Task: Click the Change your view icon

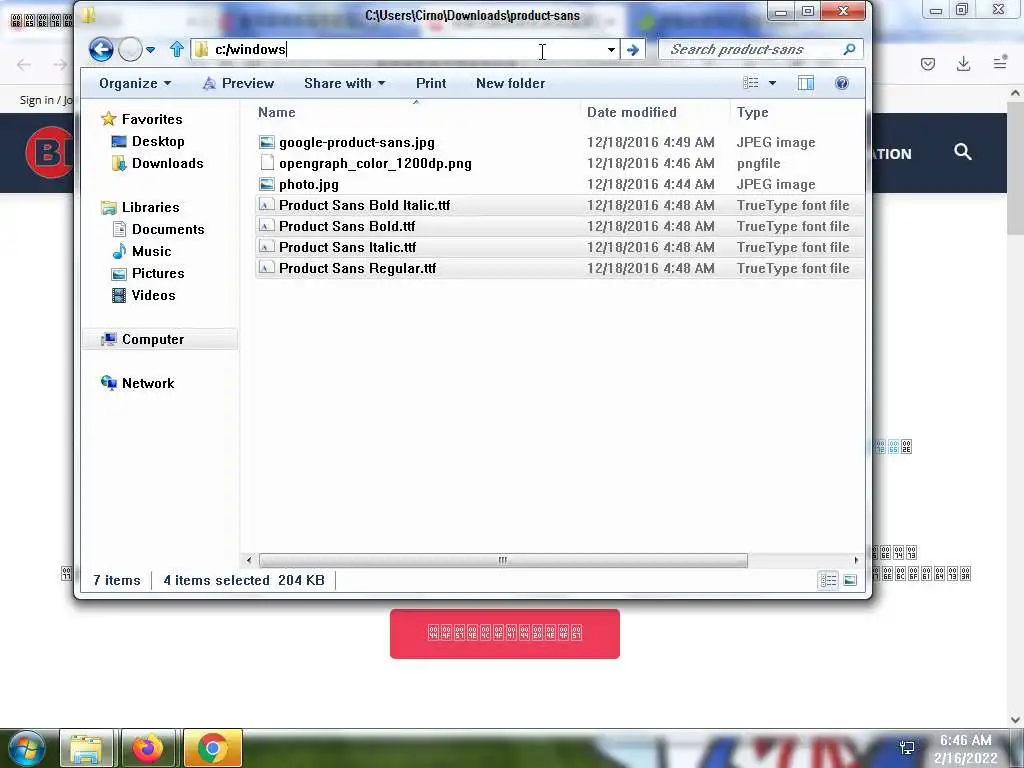Action: click(x=751, y=83)
